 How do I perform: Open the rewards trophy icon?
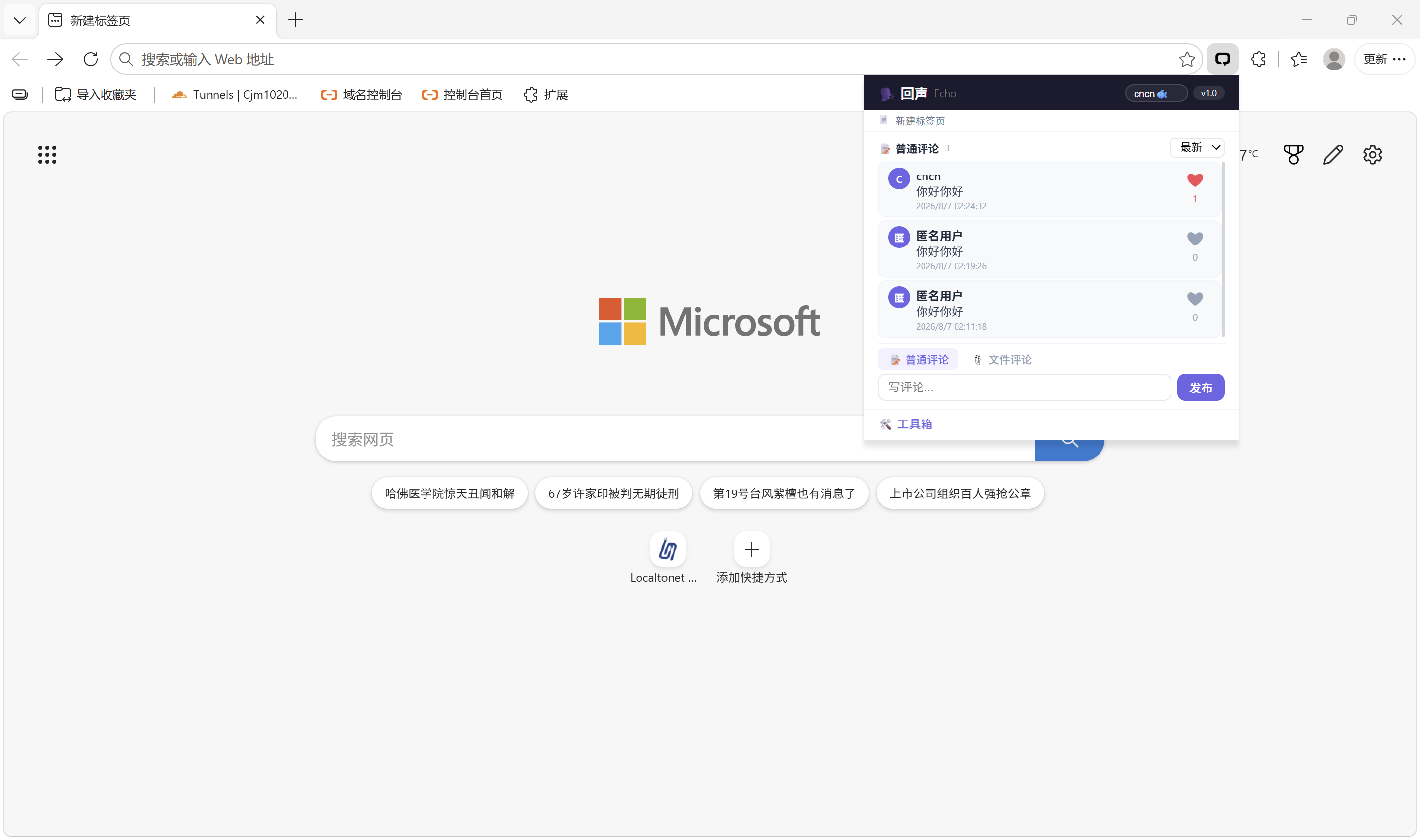pos(1294,154)
